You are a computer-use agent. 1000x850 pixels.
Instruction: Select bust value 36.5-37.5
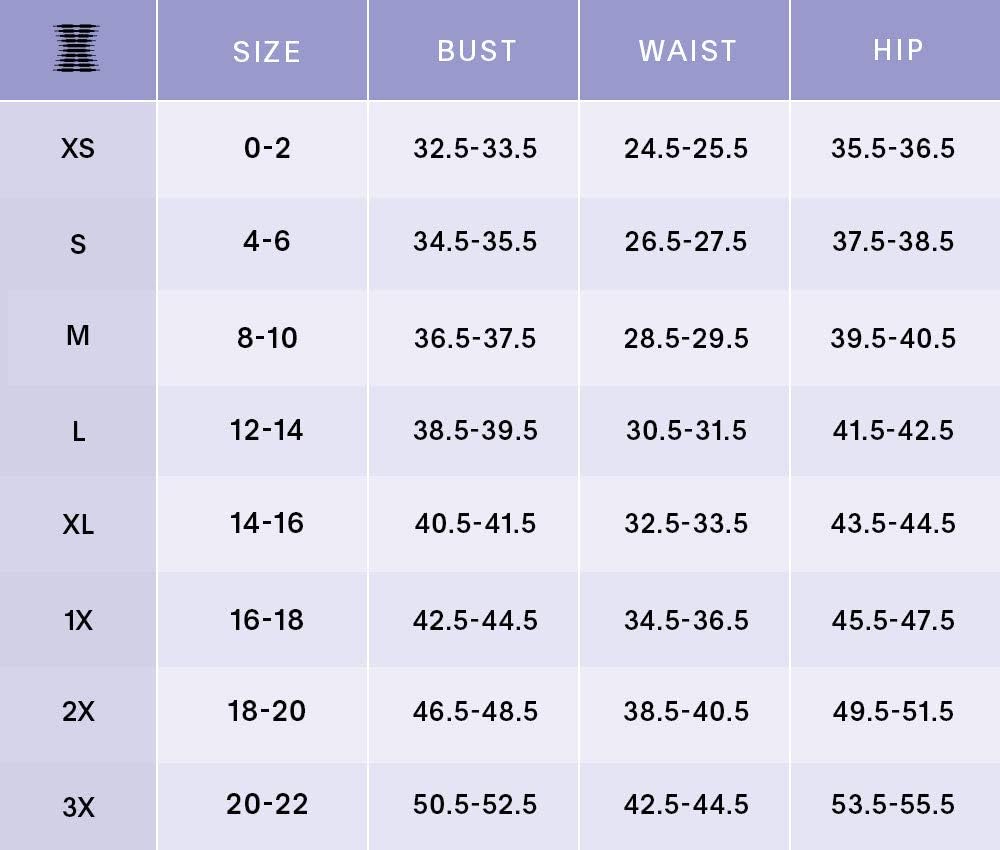coord(475,338)
